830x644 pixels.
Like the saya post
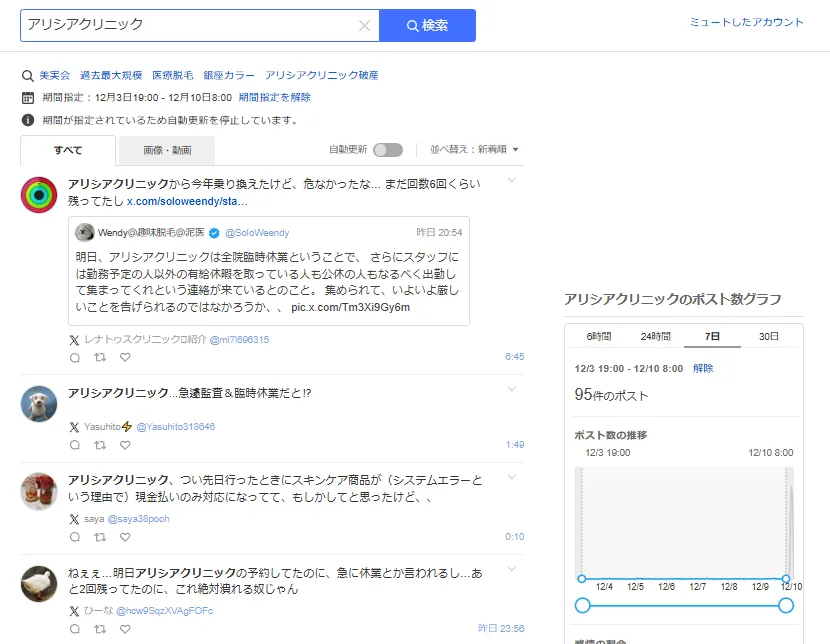point(125,537)
